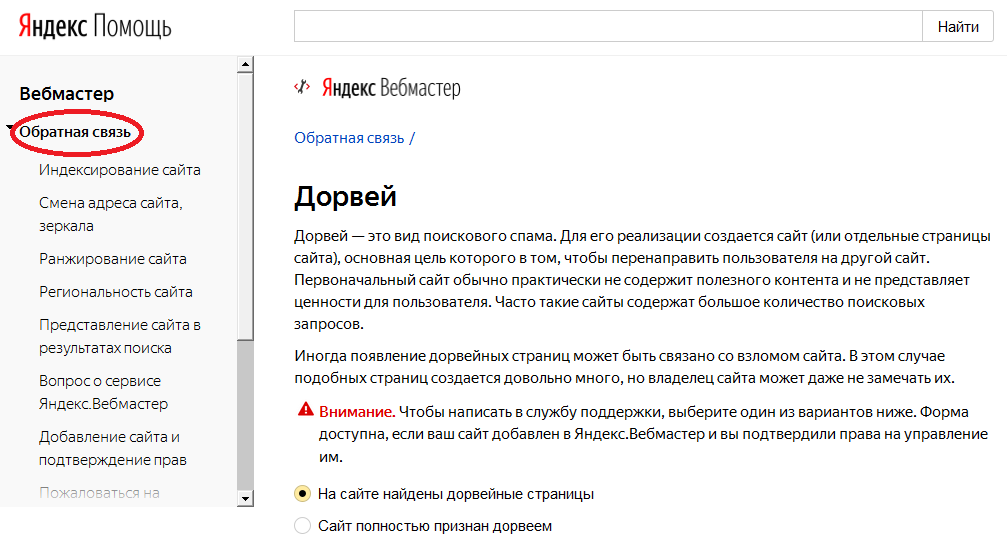Select radio На сайте найдены дорвейные страницы
Viewport: 1007px width, 545px height.
[302, 494]
